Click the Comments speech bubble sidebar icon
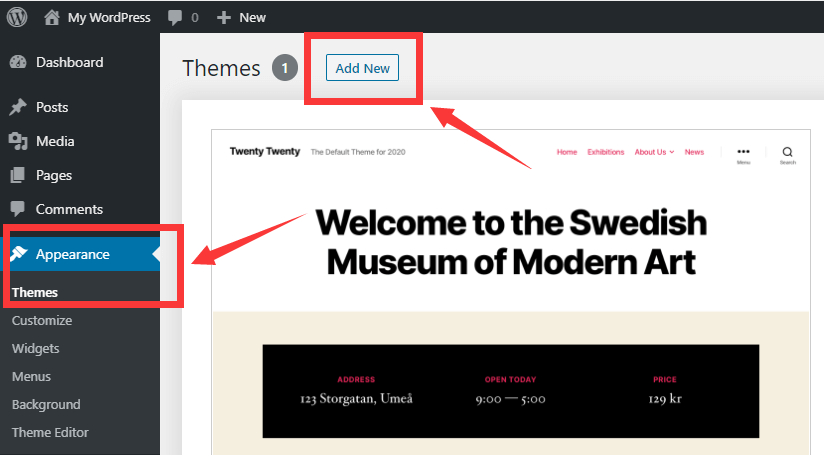 coord(18,209)
